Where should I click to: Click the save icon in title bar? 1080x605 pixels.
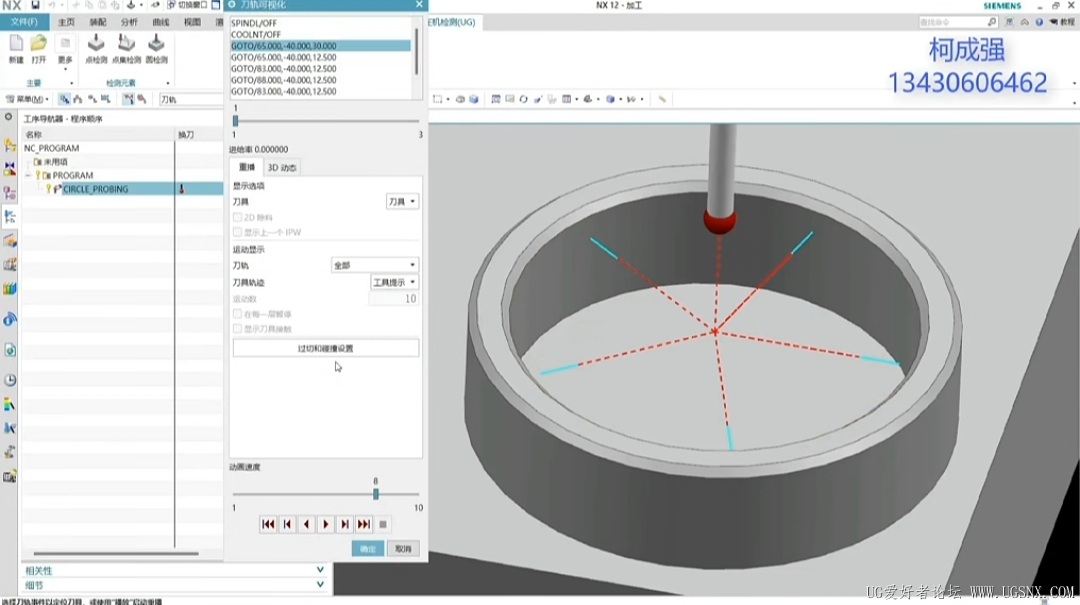tap(35, 6)
